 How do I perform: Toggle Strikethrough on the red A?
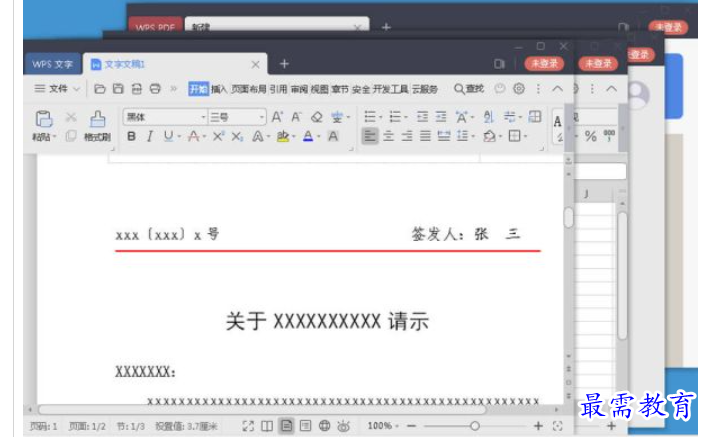[193, 136]
